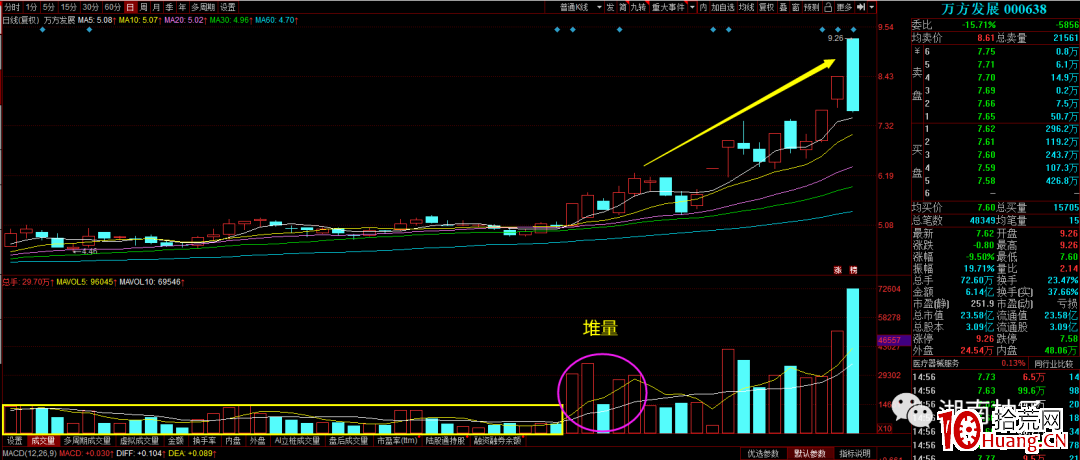Select the 换手率 indicator tab
The image size is (1080, 460).
coord(205,440)
